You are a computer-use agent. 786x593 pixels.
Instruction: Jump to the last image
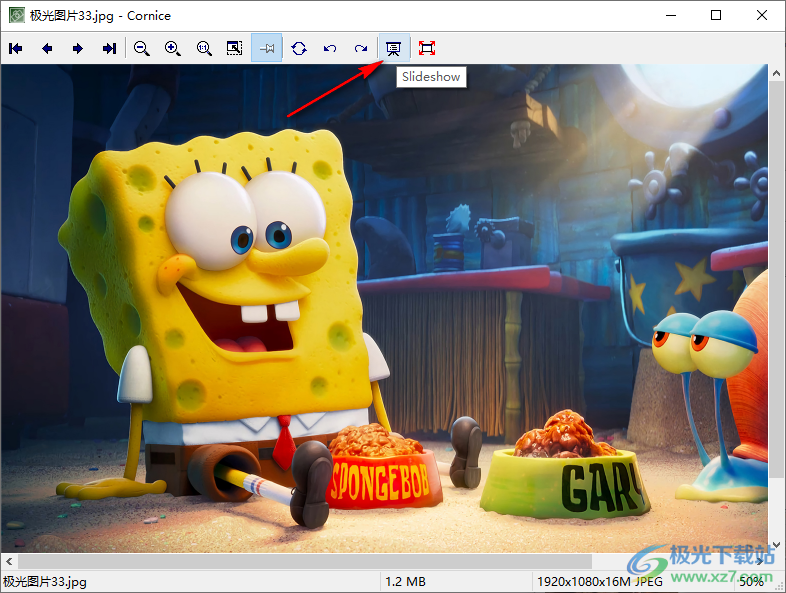point(109,48)
